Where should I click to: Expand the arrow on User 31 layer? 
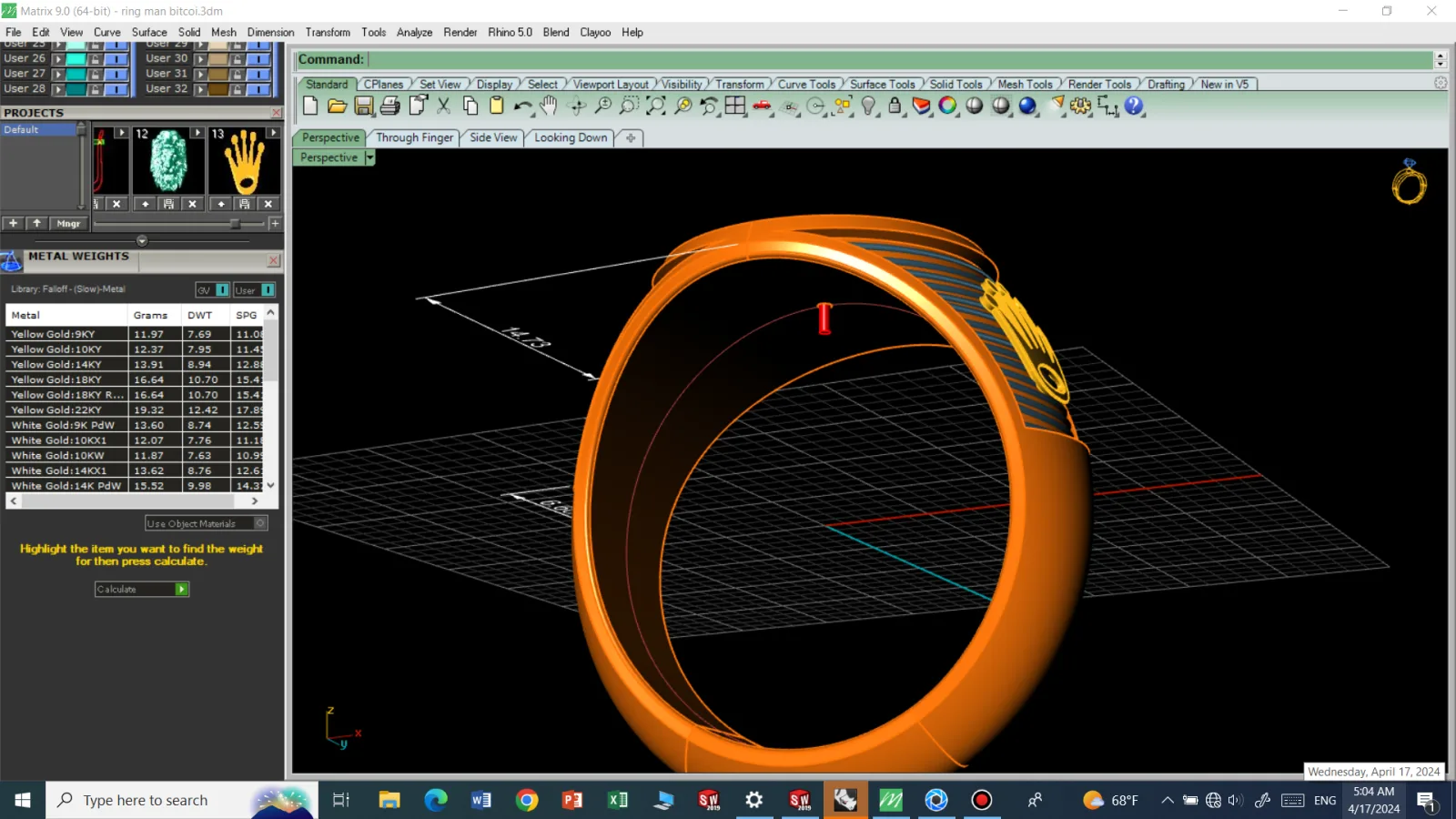pyautogui.click(x=201, y=74)
